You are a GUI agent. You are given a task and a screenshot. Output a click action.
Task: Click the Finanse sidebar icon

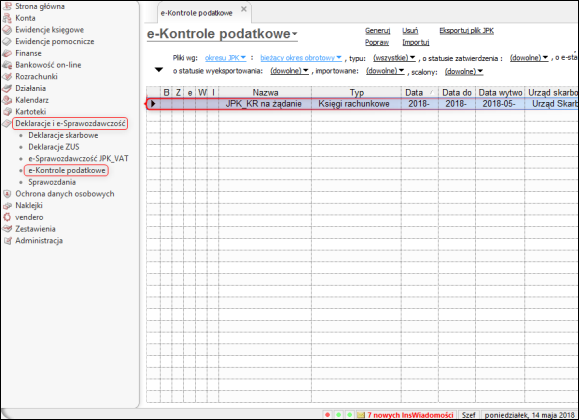7,53
